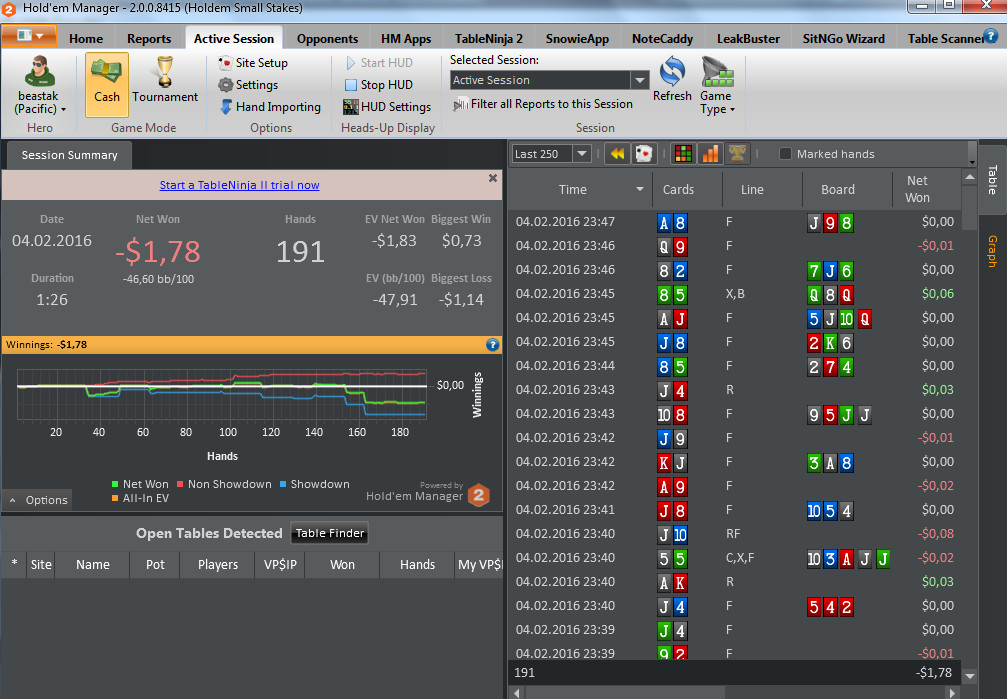This screenshot has height=699, width=1007.
Task: Click the orange All-In EV legend swatch
Action: click(x=115, y=499)
